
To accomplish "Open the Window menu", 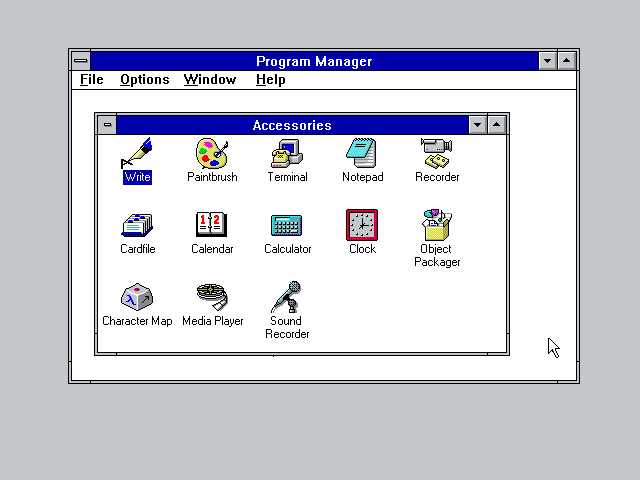I will pyautogui.click(x=210, y=80).
